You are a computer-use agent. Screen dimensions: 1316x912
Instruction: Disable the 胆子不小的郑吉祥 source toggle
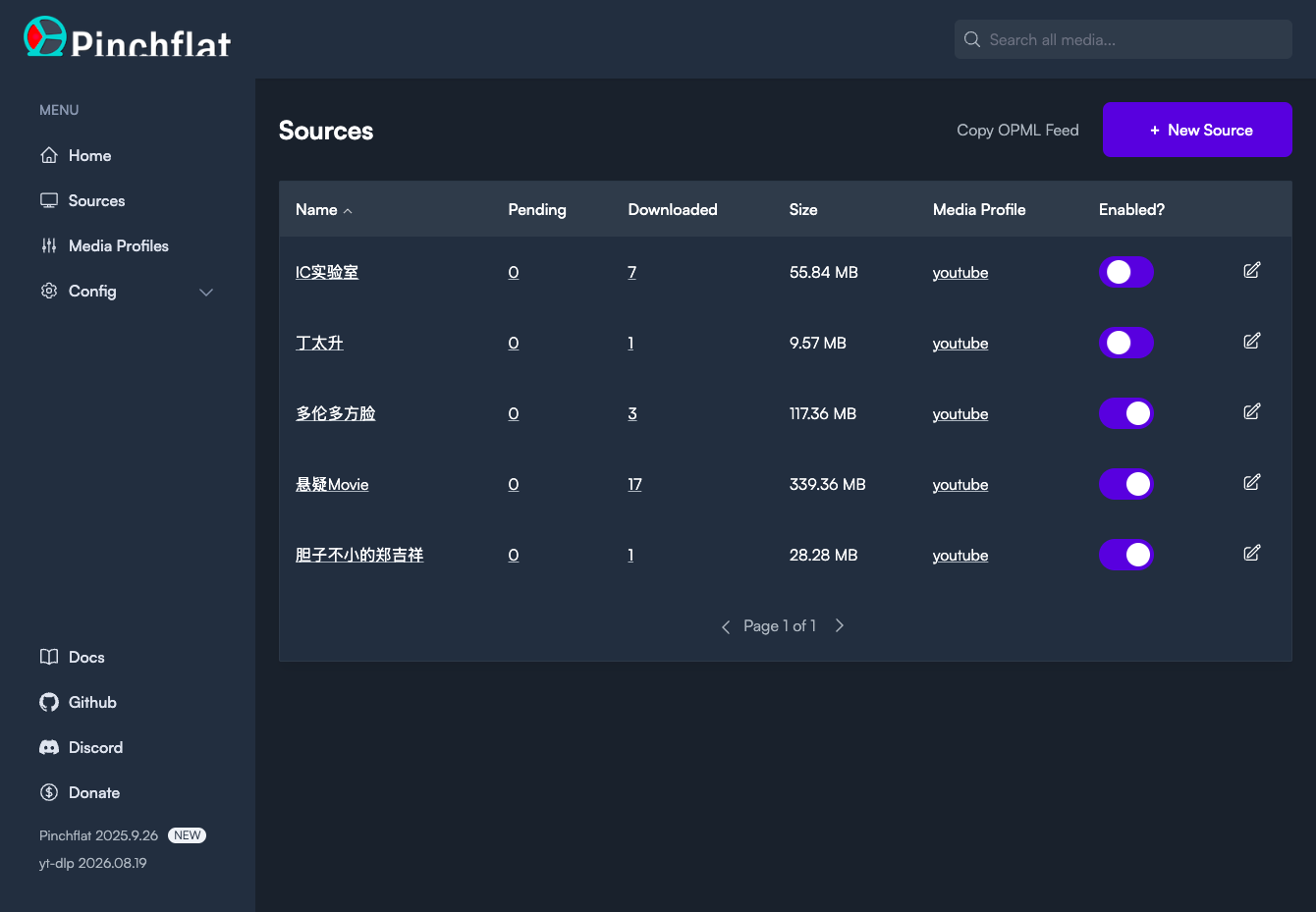coord(1126,555)
